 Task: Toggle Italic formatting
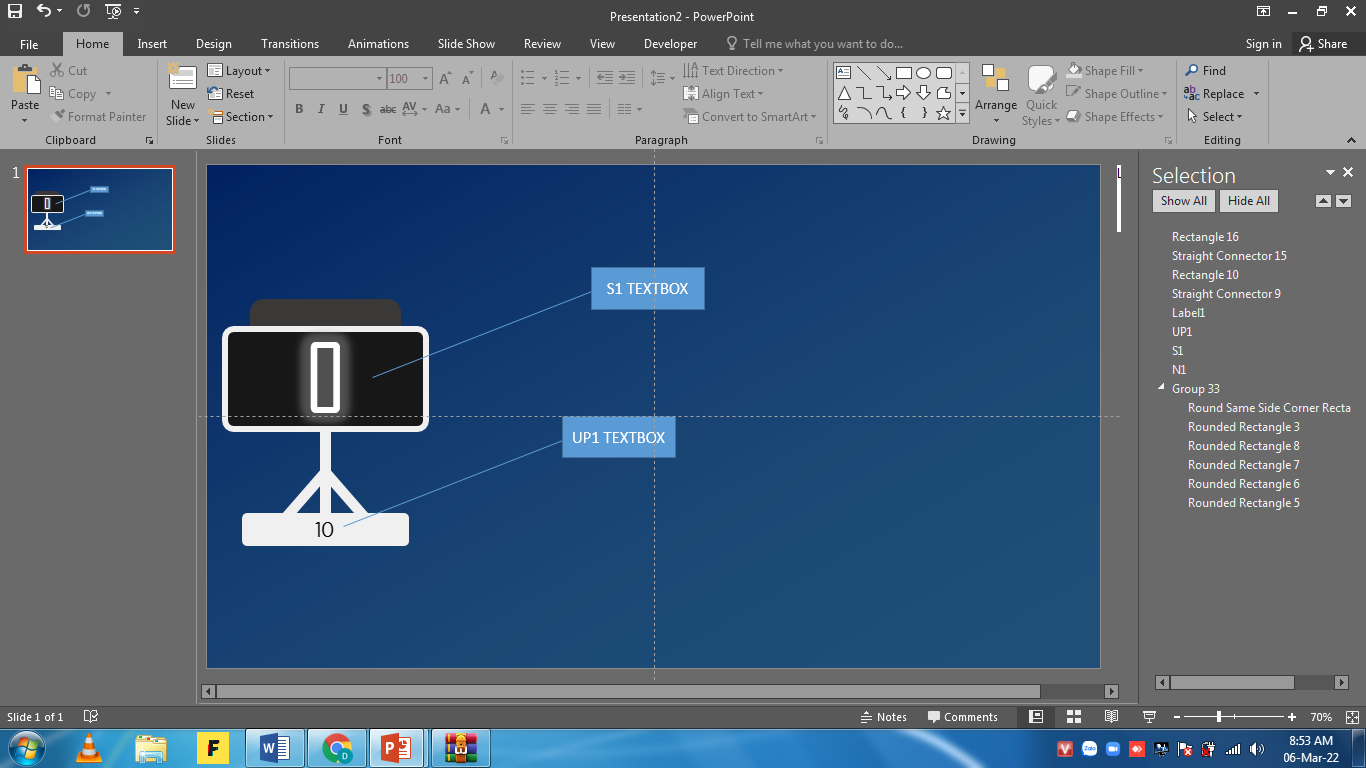tap(321, 109)
